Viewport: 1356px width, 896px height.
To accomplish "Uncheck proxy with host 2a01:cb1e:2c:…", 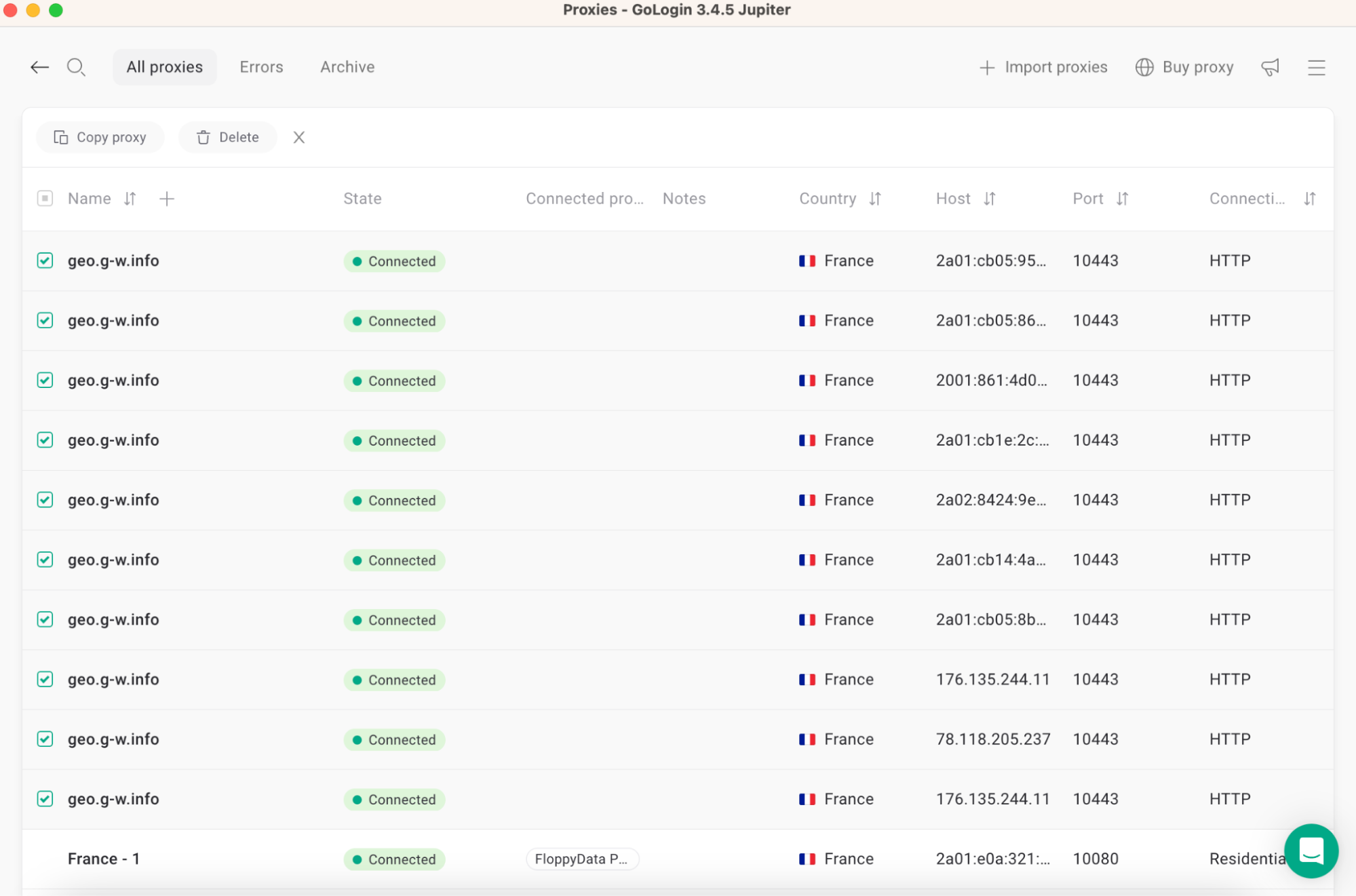I will click(45, 440).
